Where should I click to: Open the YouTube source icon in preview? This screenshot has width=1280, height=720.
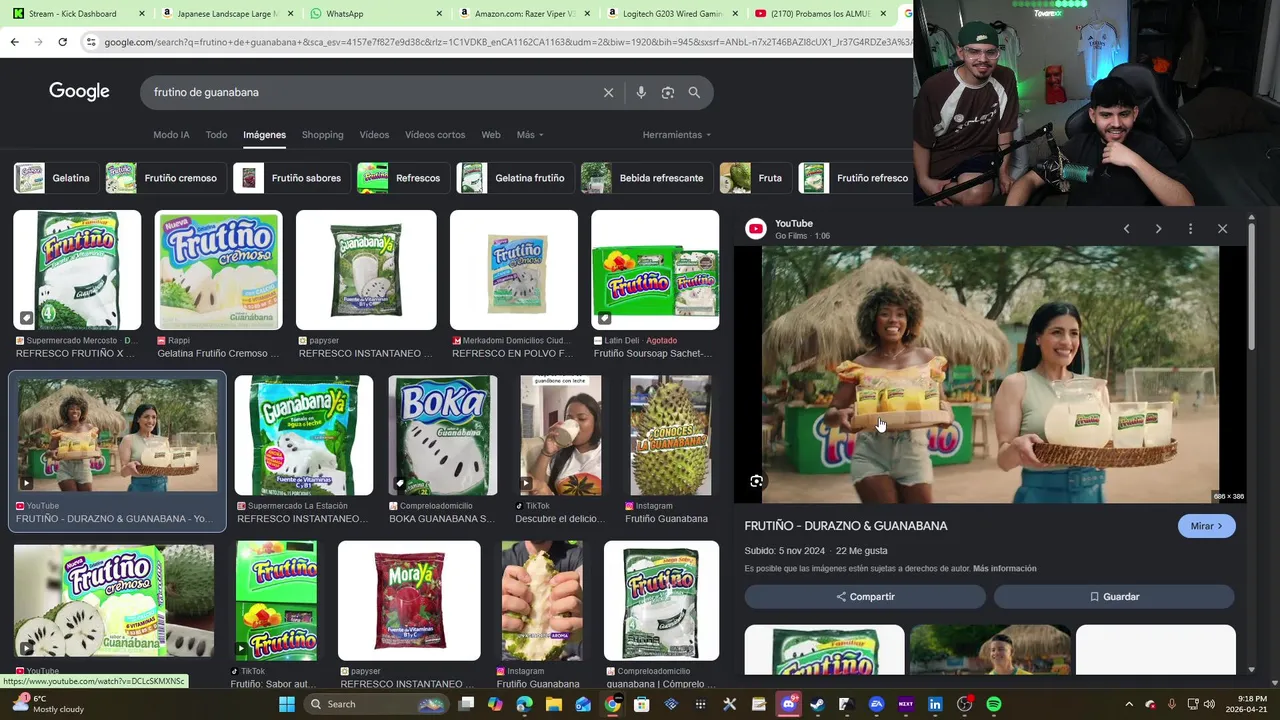click(756, 229)
